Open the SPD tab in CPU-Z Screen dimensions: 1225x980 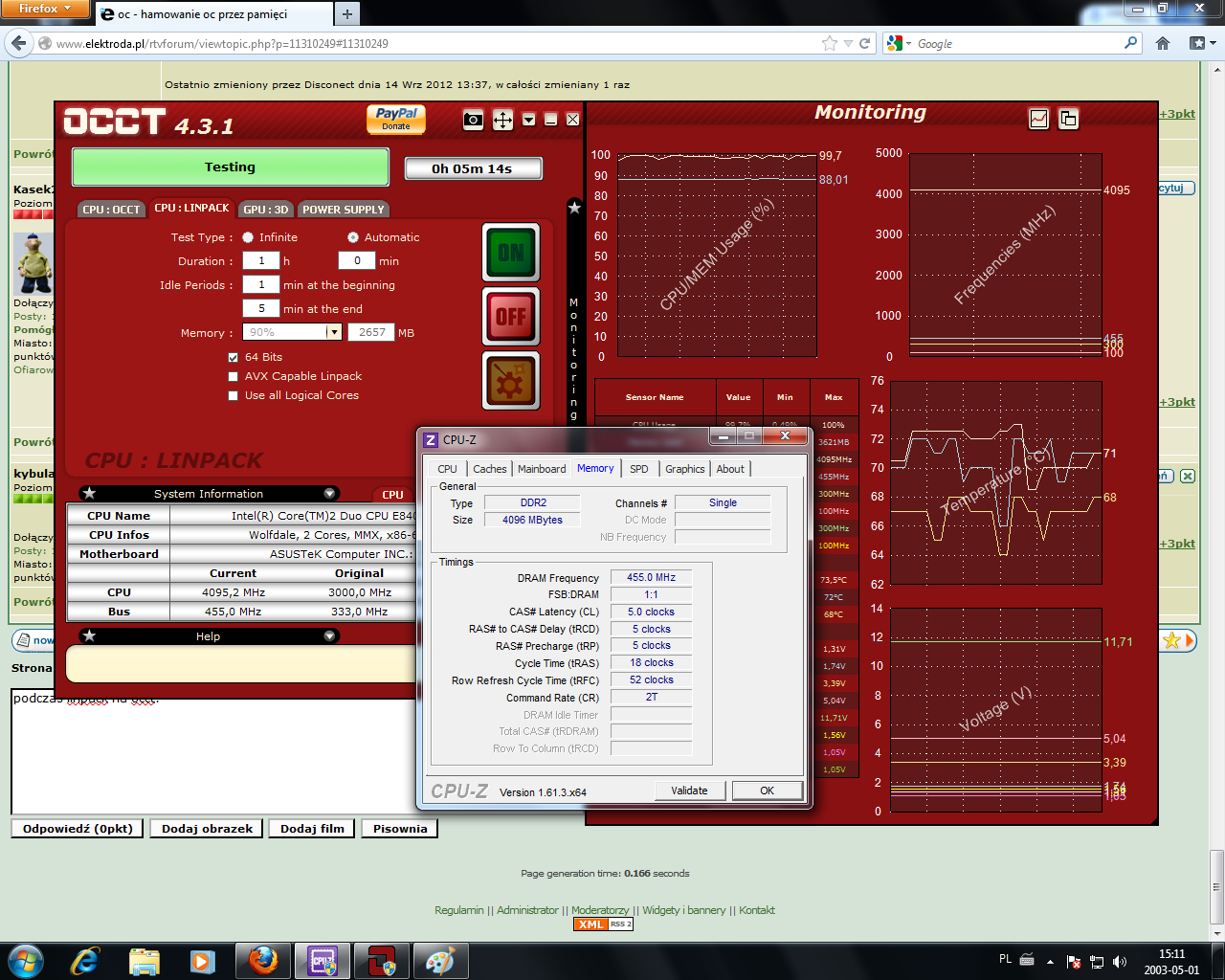click(x=639, y=469)
